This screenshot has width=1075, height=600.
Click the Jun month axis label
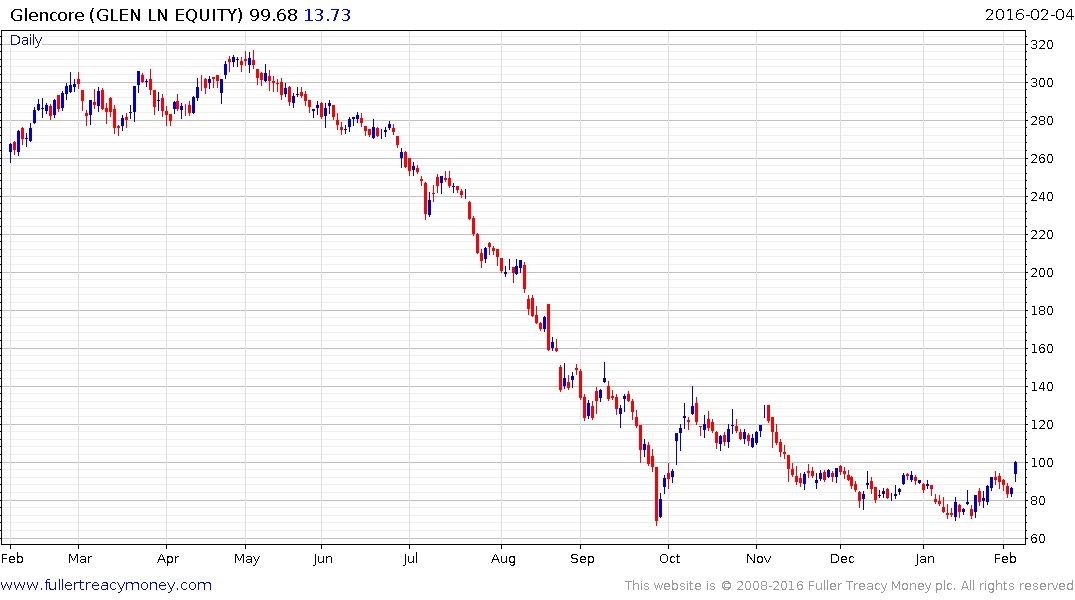click(x=322, y=558)
